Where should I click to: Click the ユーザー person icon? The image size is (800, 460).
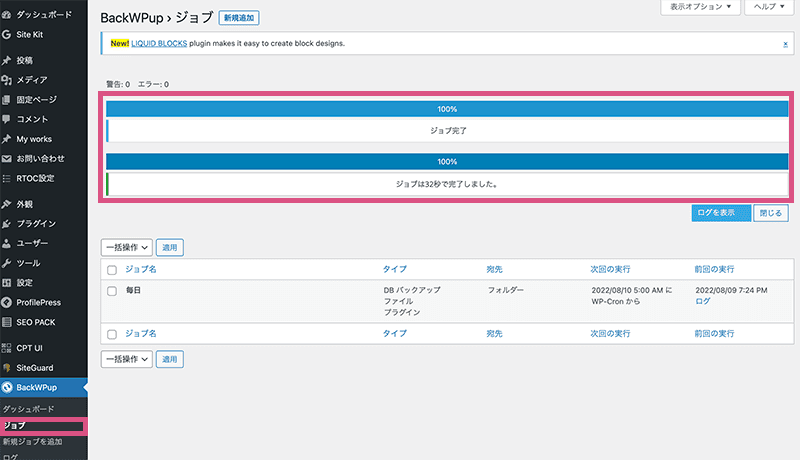6,244
